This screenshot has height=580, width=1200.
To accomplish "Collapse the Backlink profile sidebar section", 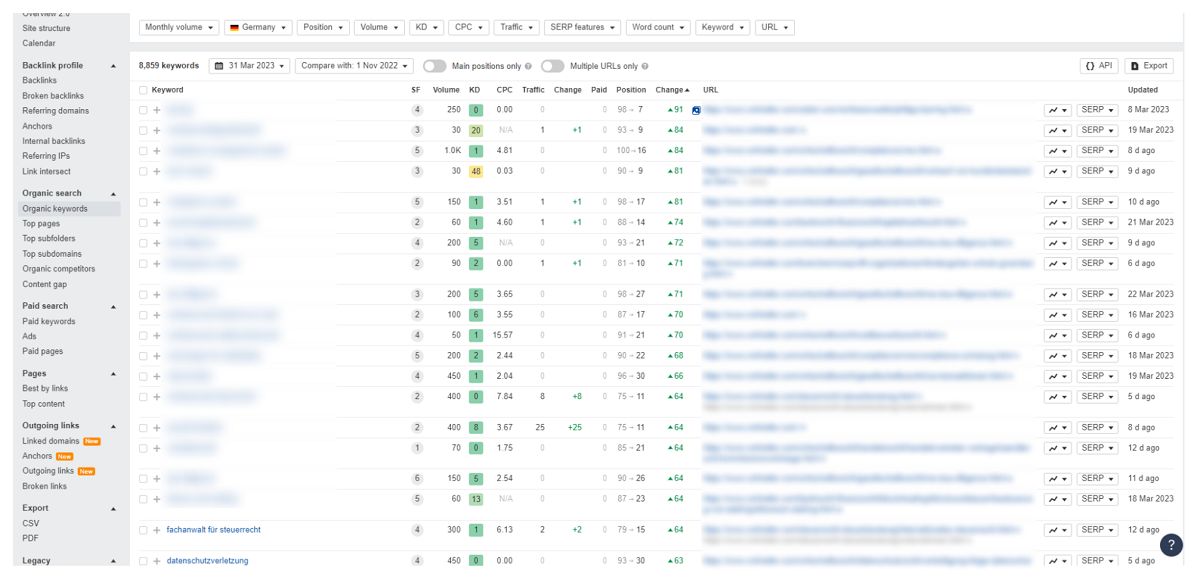I will pyautogui.click(x=113, y=66).
